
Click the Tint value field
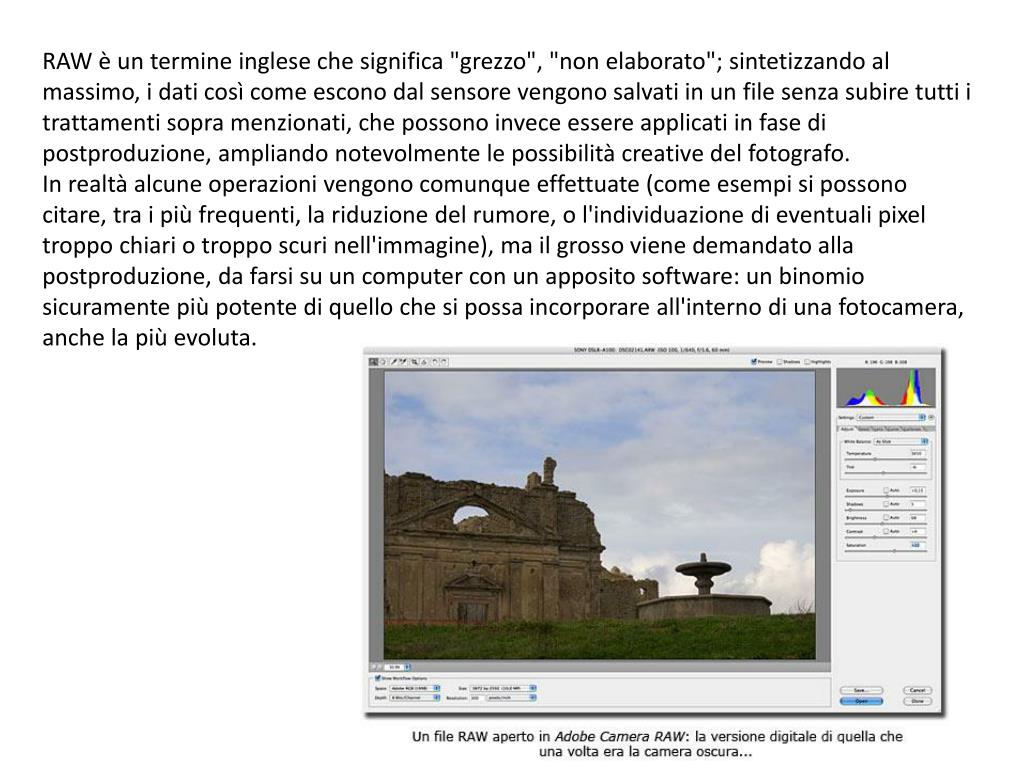point(918,467)
